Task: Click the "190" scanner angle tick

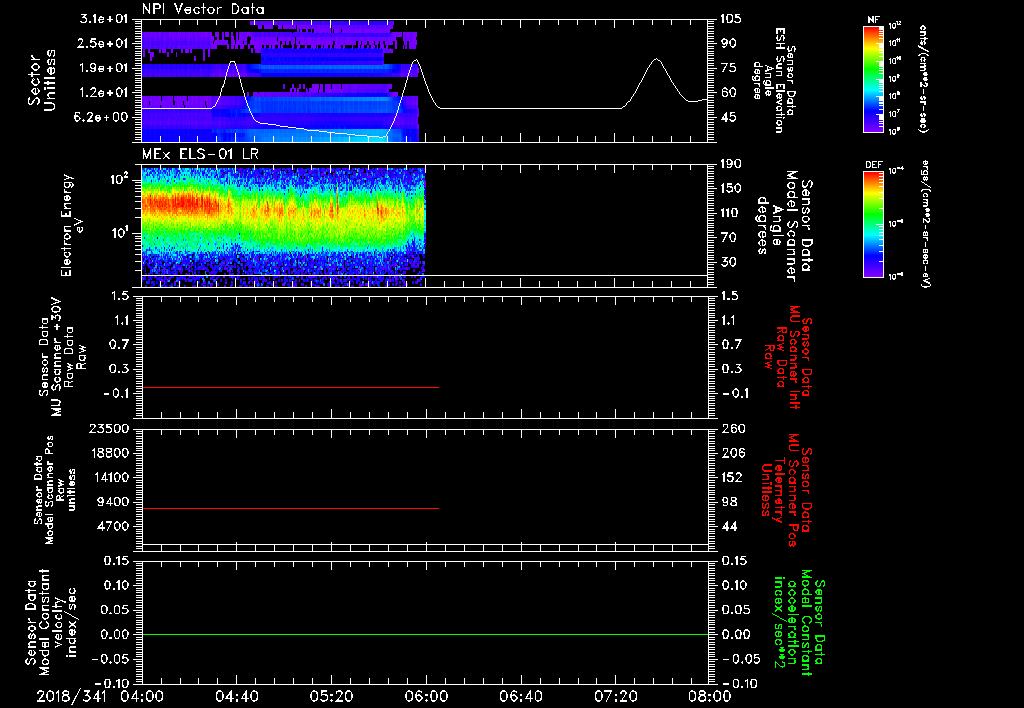Action: tap(731, 164)
